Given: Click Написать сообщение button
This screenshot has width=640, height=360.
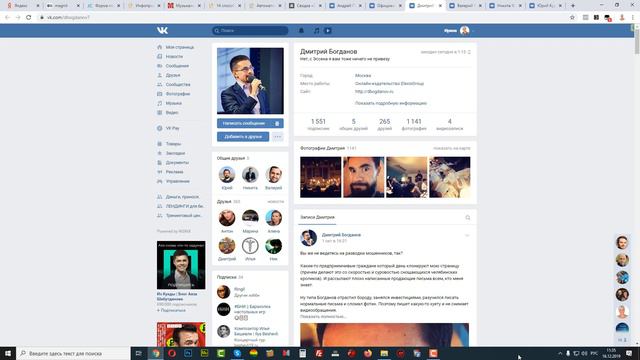Looking at the screenshot, I should [x=244, y=123].
